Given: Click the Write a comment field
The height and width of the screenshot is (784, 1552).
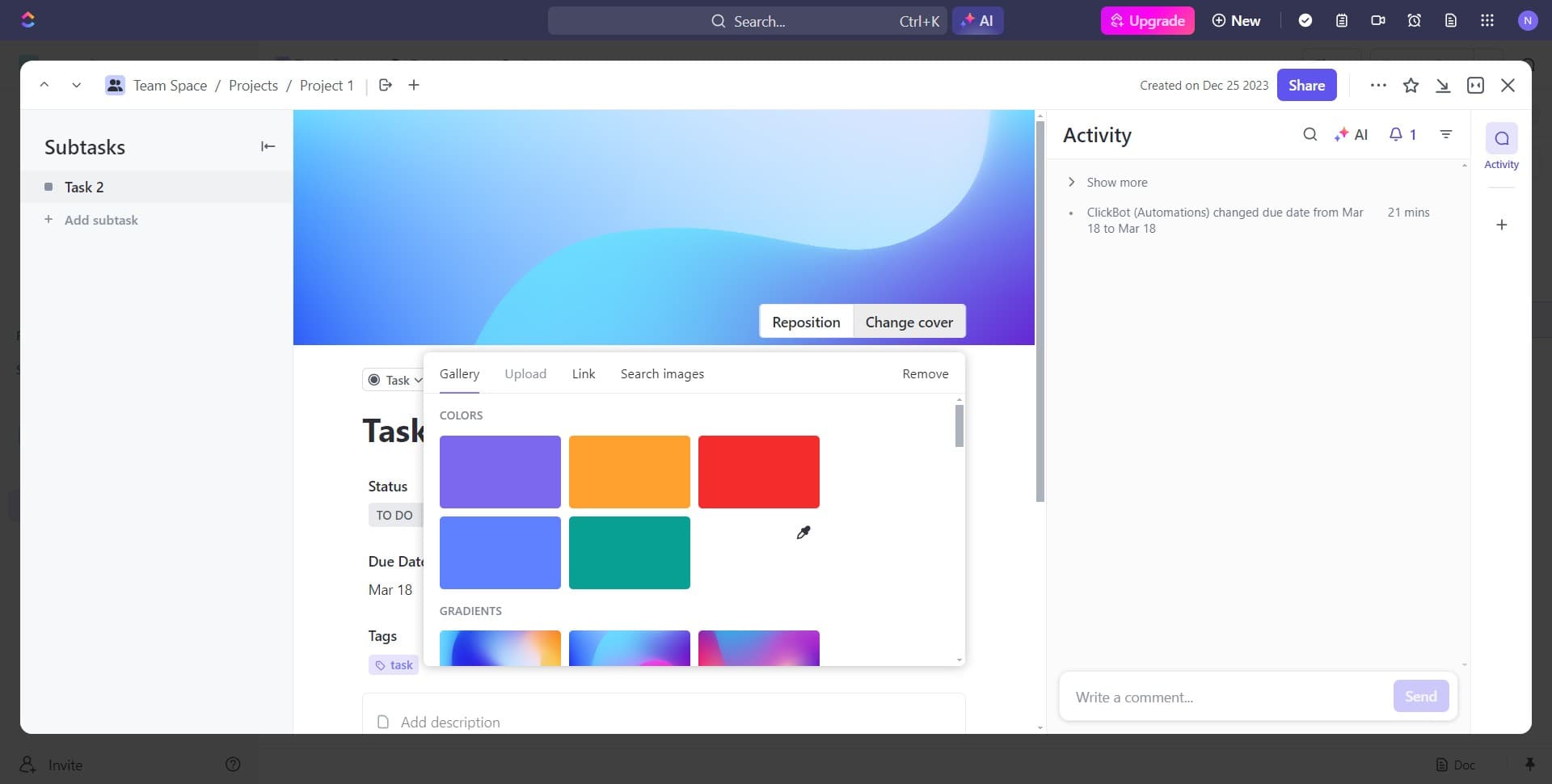Looking at the screenshot, I should [1225, 697].
